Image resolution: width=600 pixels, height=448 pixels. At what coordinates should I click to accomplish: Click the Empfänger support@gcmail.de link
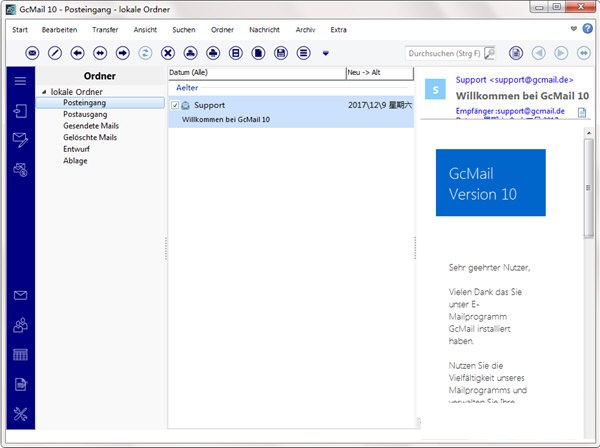510,111
